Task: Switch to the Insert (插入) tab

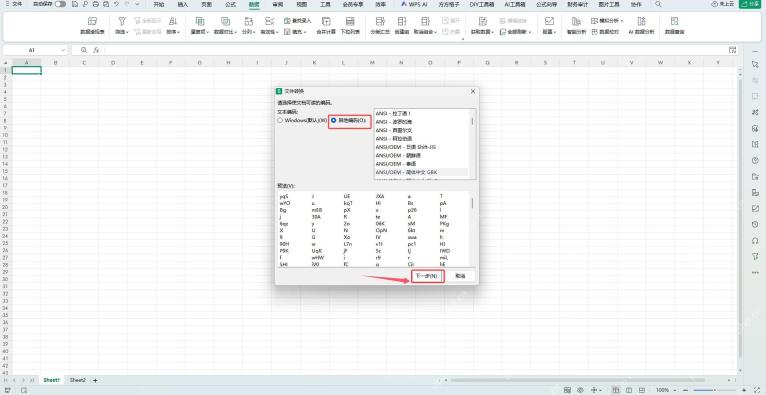Action: tap(183, 4)
